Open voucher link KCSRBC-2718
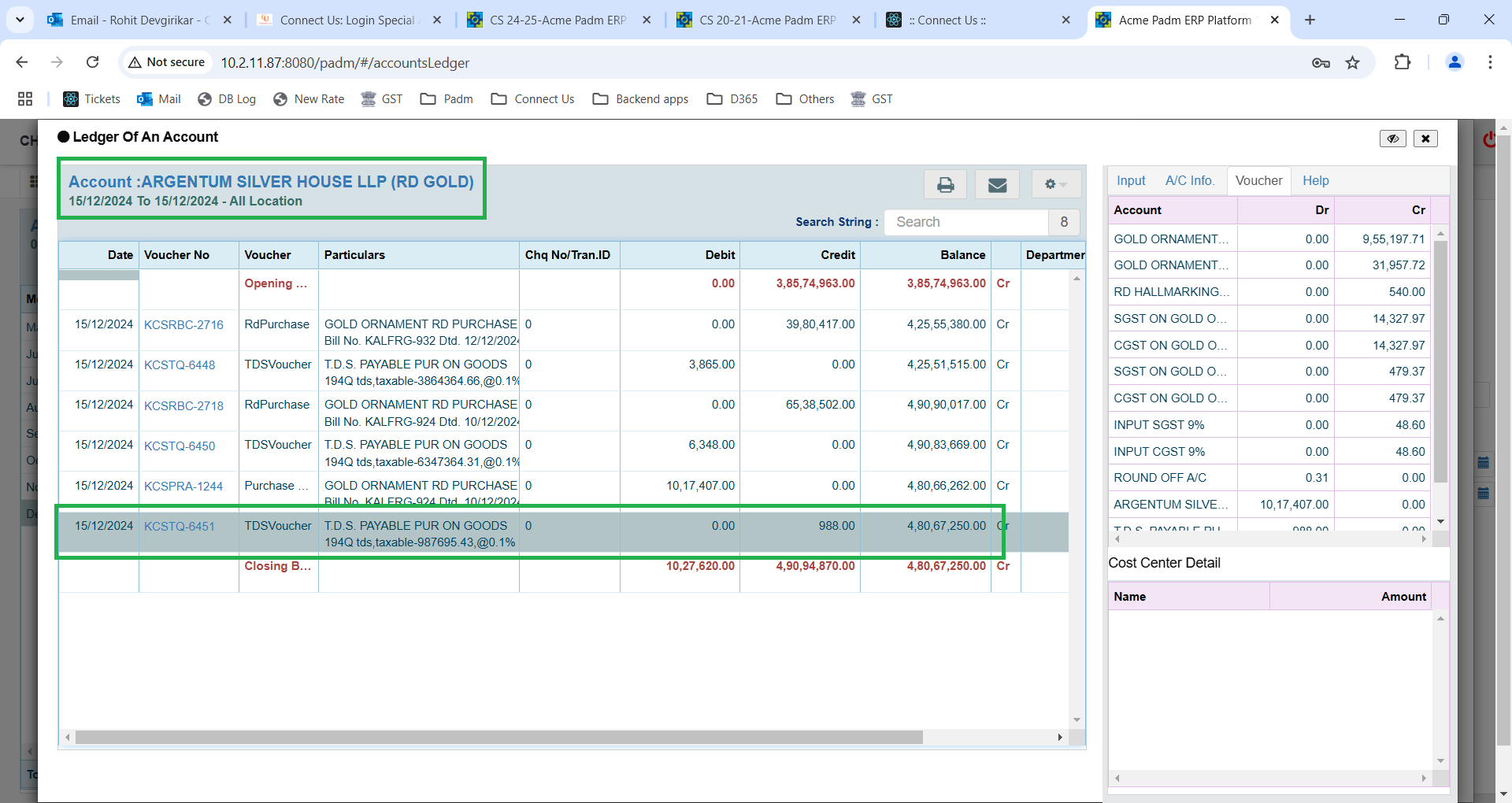 click(183, 405)
